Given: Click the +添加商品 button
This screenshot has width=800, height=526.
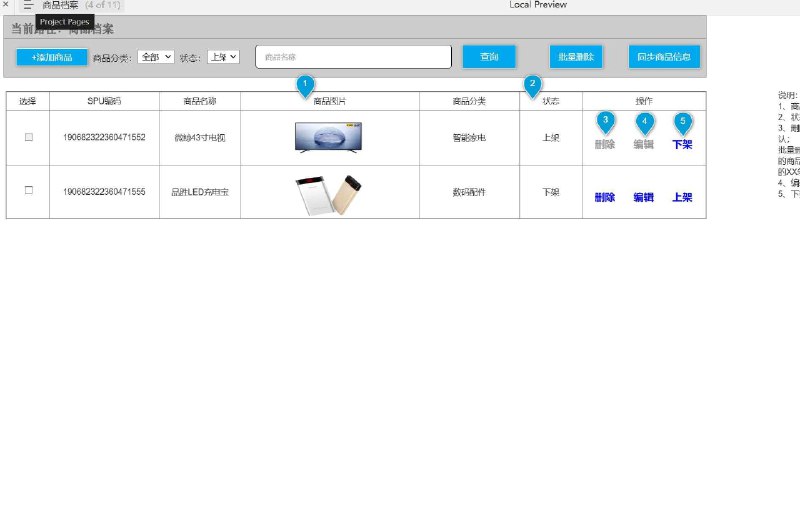Looking at the screenshot, I should [x=52, y=57].
